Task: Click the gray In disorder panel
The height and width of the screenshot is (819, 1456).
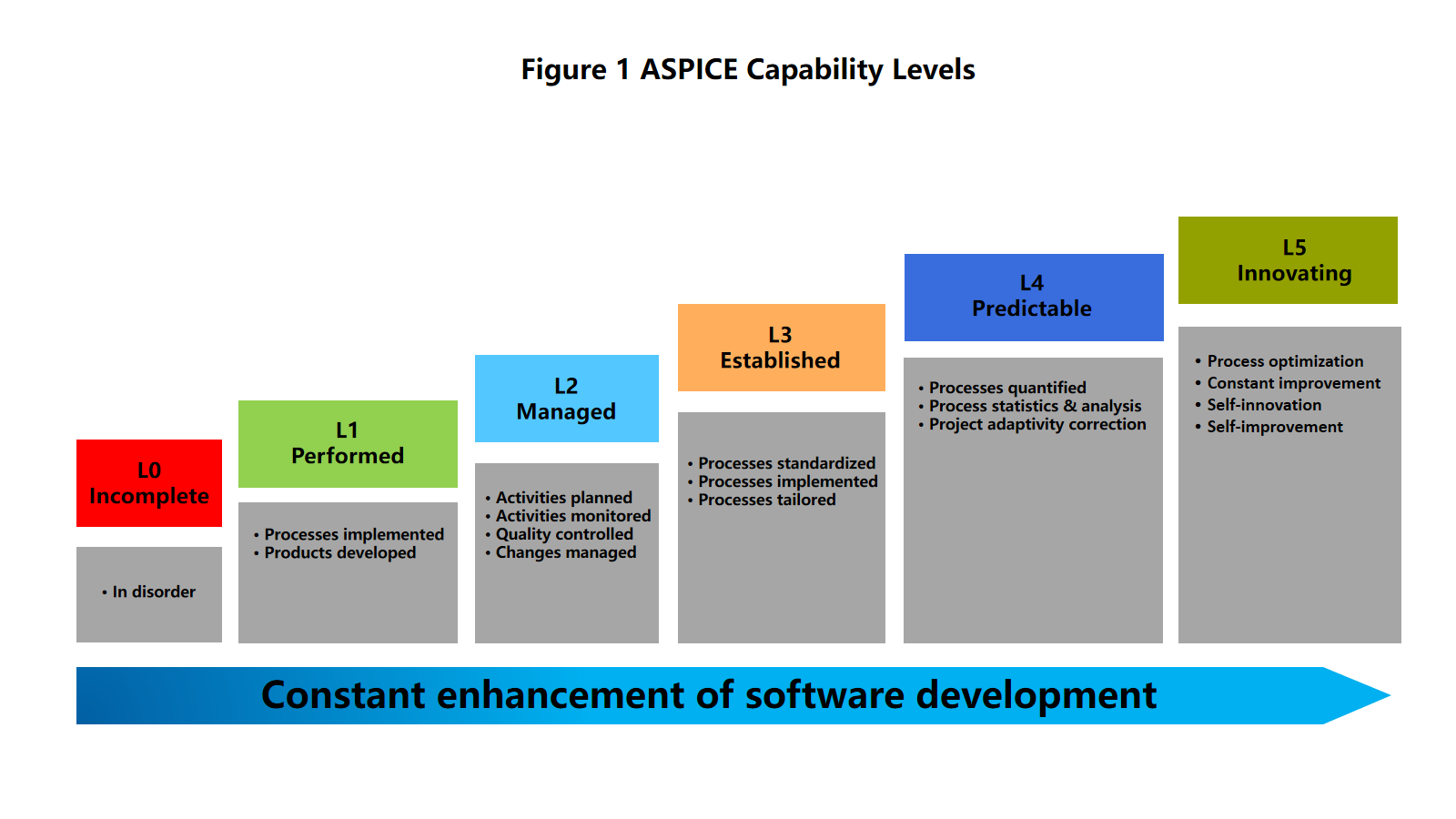Action: tap(149, 592)
